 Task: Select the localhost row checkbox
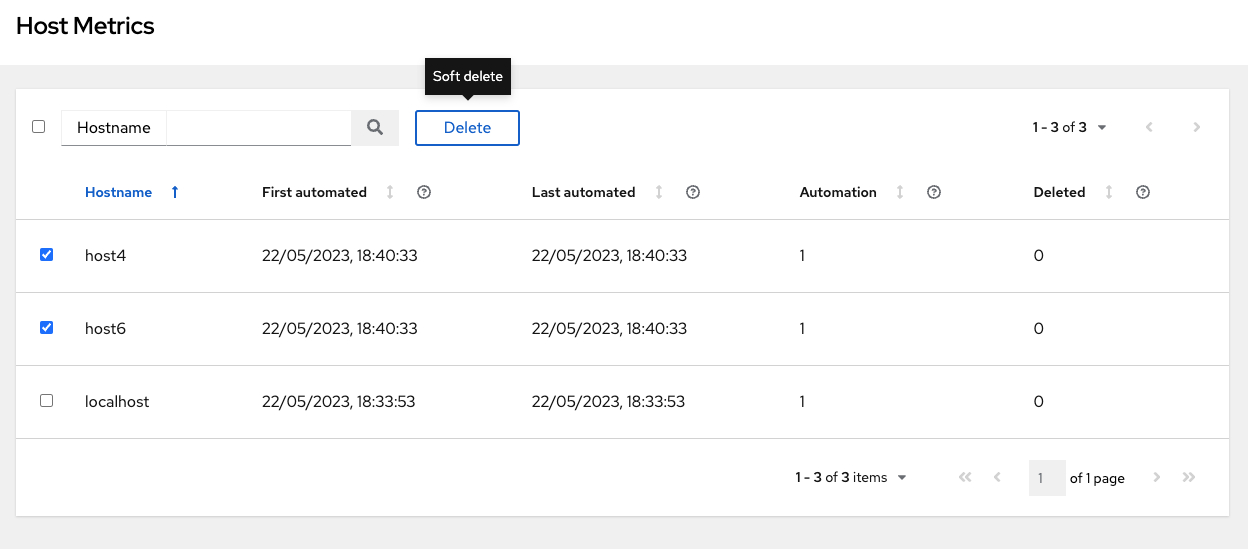pyautogui.click(x=46, y=401)
